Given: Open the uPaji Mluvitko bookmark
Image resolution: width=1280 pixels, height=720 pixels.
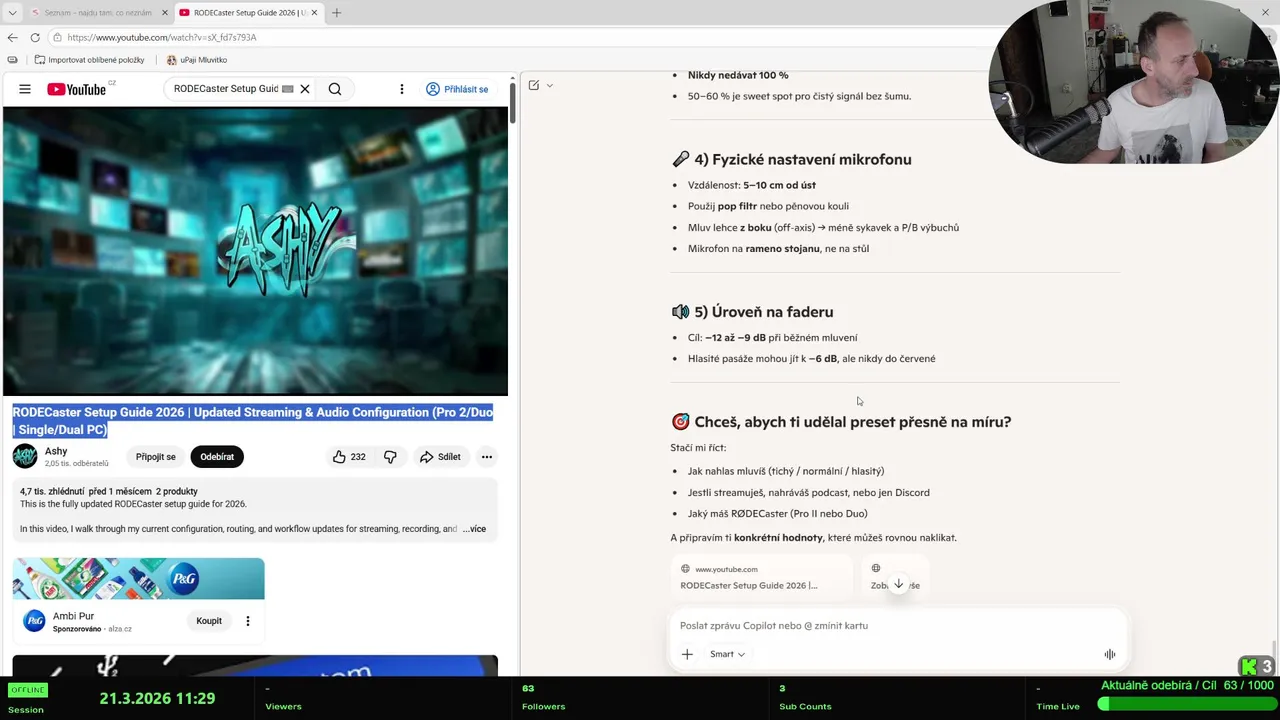Looking at the screenshot, I should tap(197, 60).
